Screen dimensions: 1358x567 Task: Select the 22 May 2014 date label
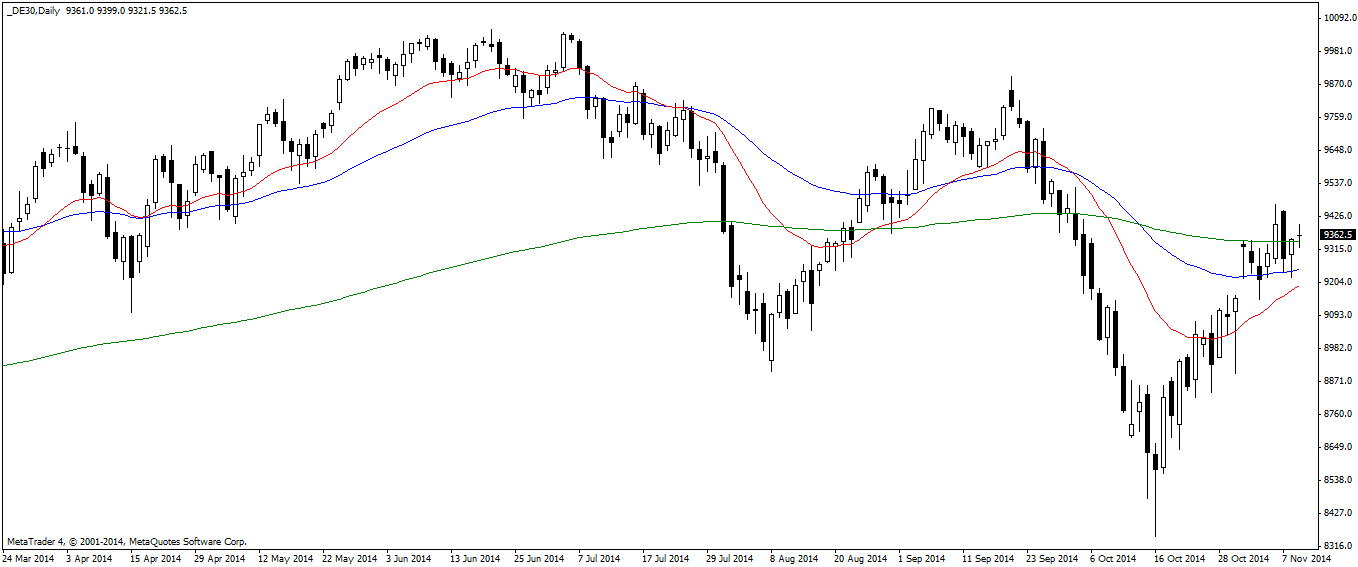pyautogui.click(x=349, y=558)
